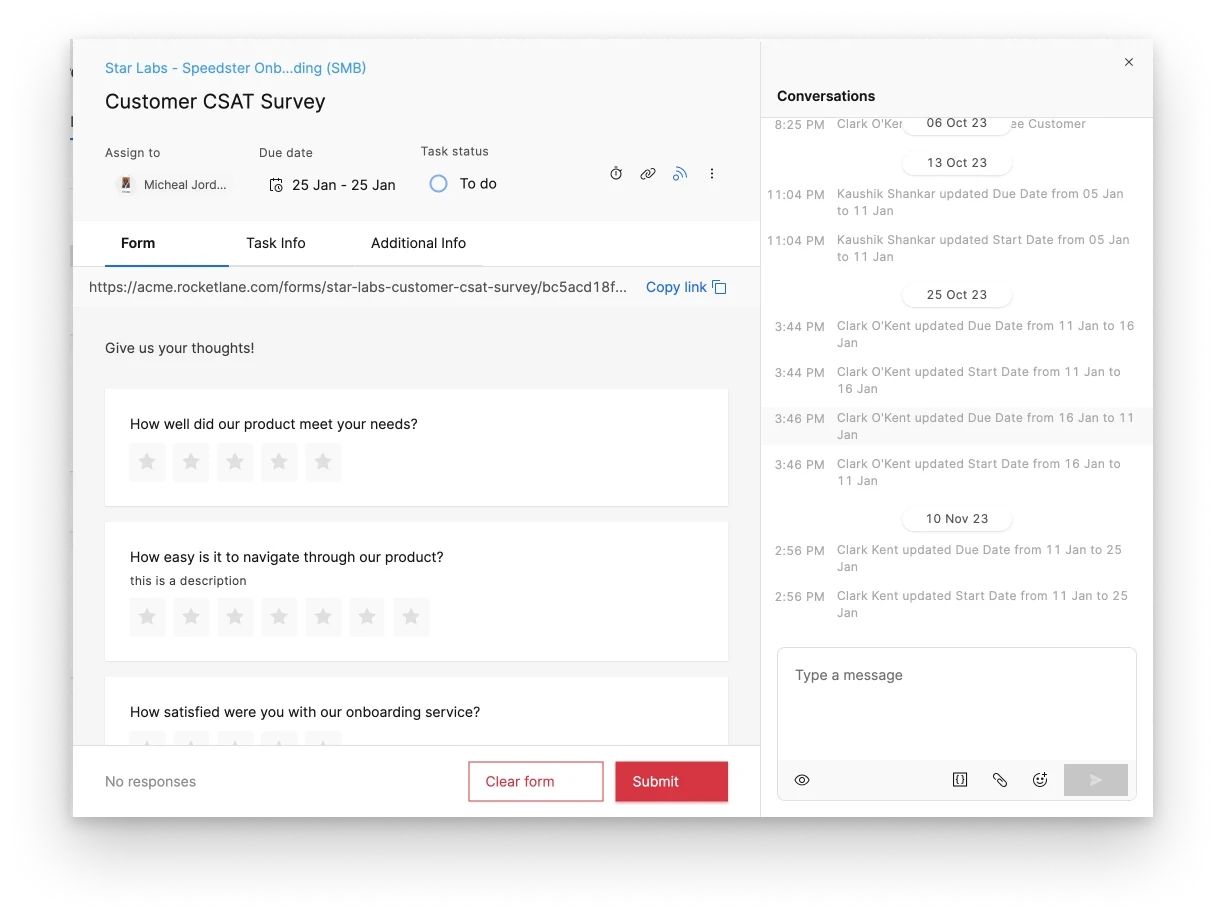Open the timer stopwatch icon
This screenshot has height=918, width=1223.
616,174
